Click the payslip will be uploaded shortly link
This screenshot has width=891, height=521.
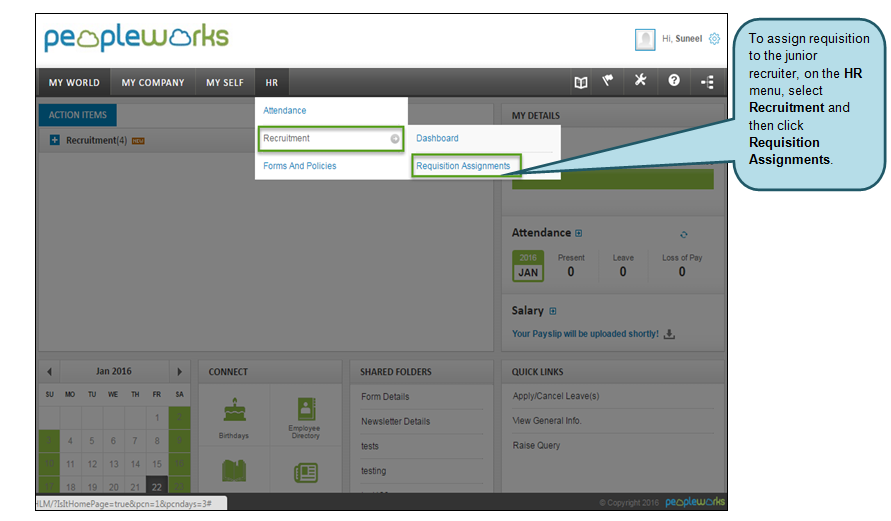[585, 334]
